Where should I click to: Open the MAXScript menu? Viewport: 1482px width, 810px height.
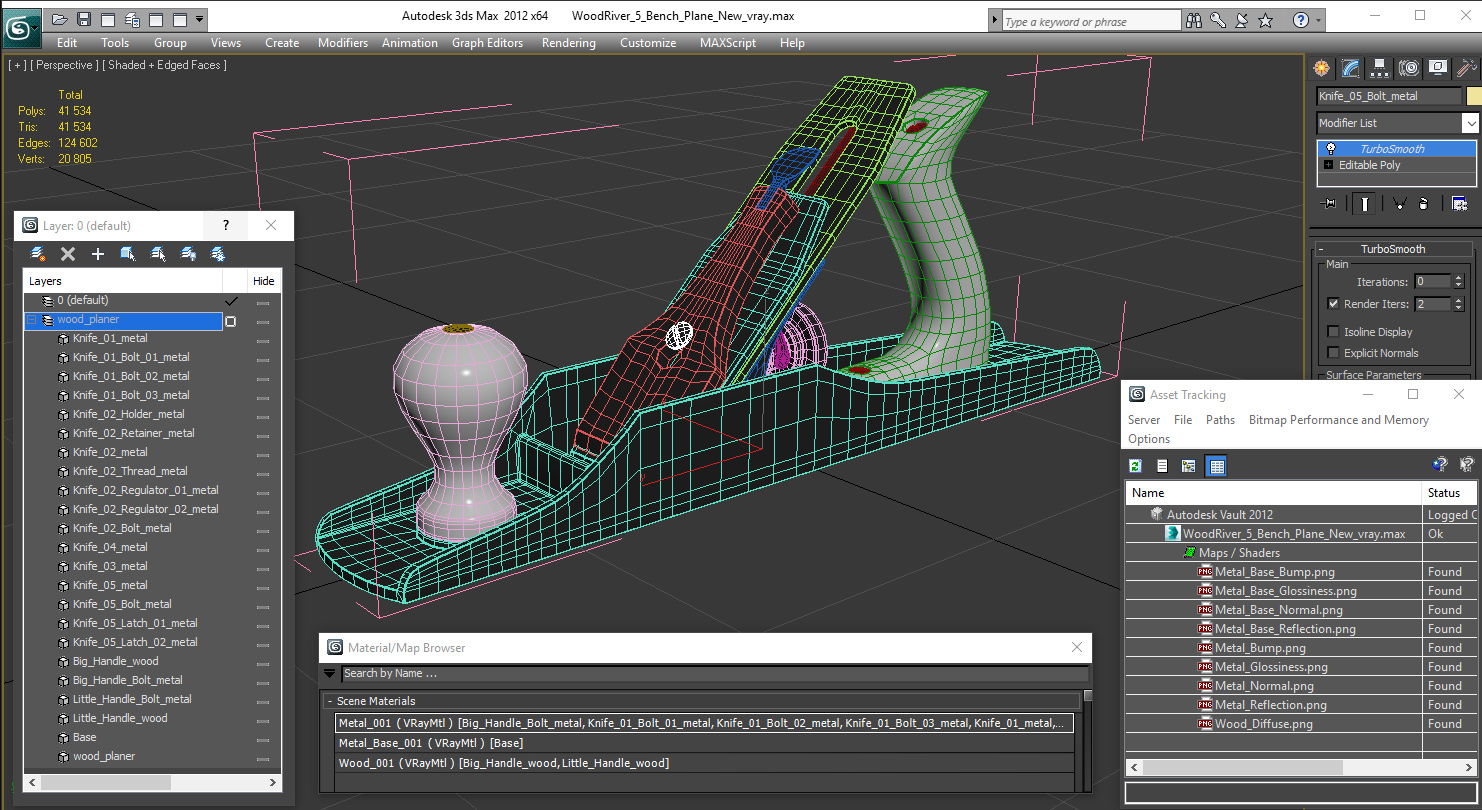[729, 43]
